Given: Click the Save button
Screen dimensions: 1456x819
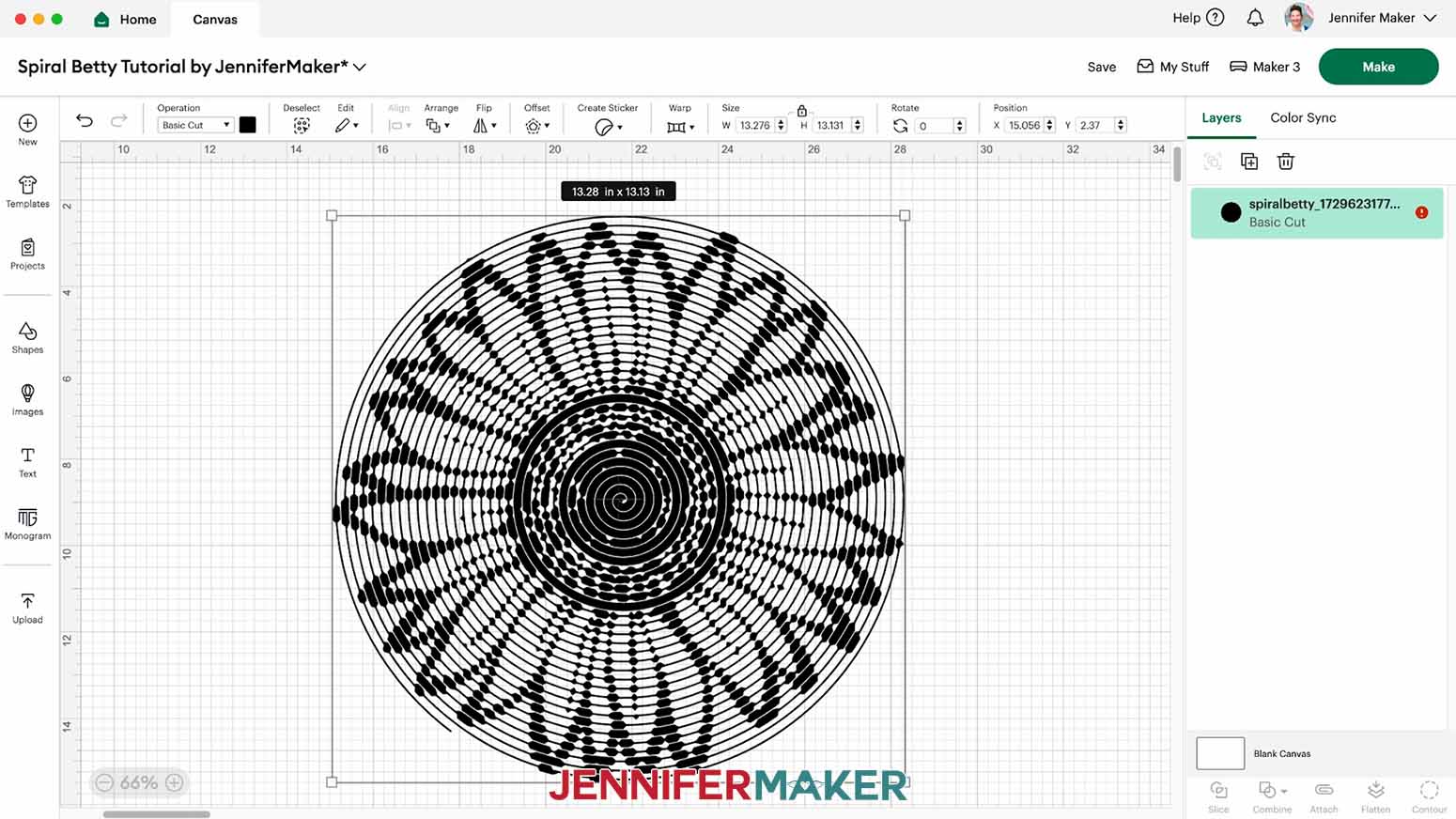Looking at the screenshot, I should (x=1101, y=67).
